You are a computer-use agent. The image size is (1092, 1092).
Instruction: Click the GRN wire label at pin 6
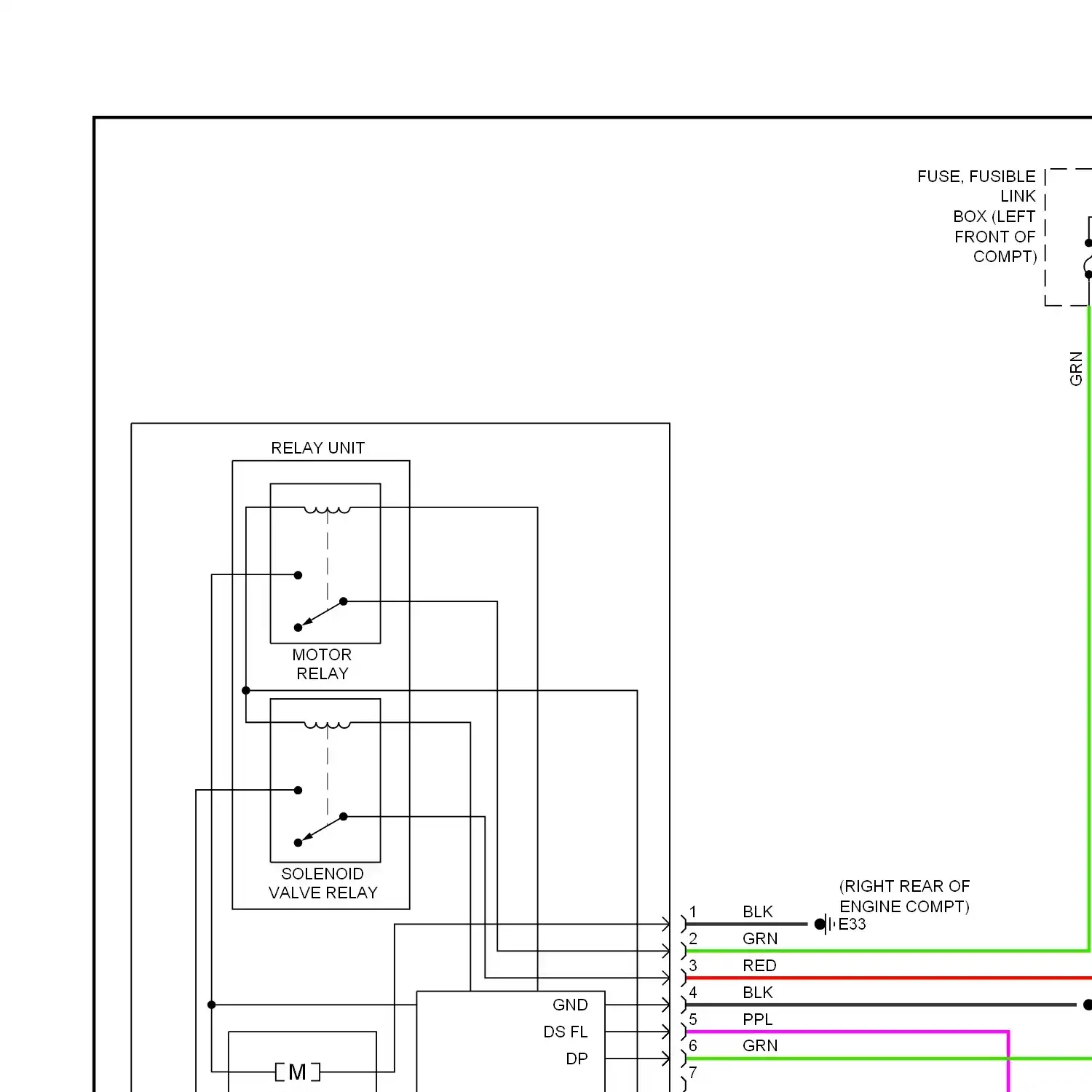pyautogui.click(x=760, y=1045)
